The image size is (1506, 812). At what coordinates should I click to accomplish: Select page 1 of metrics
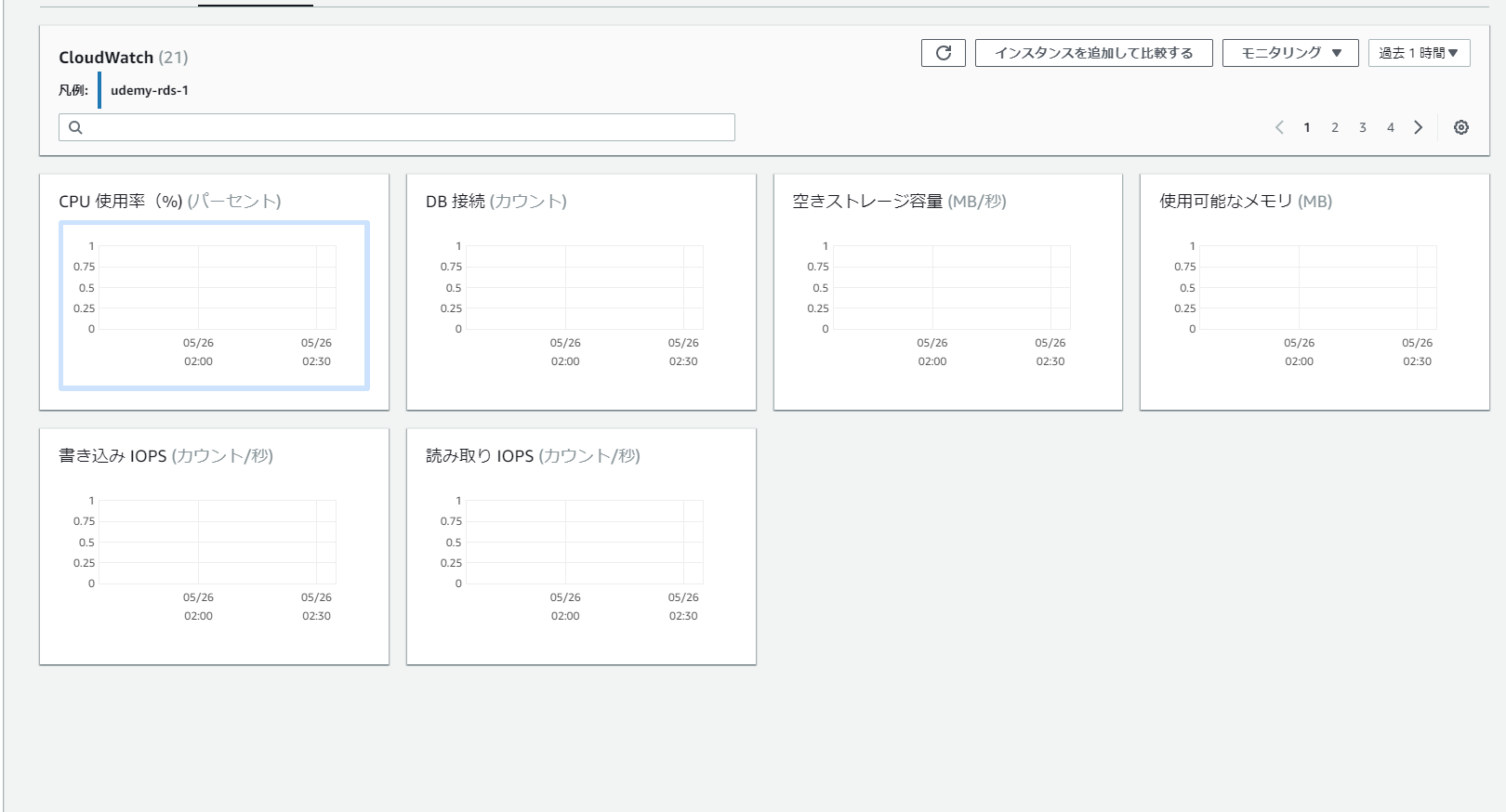click(1307, 127)
